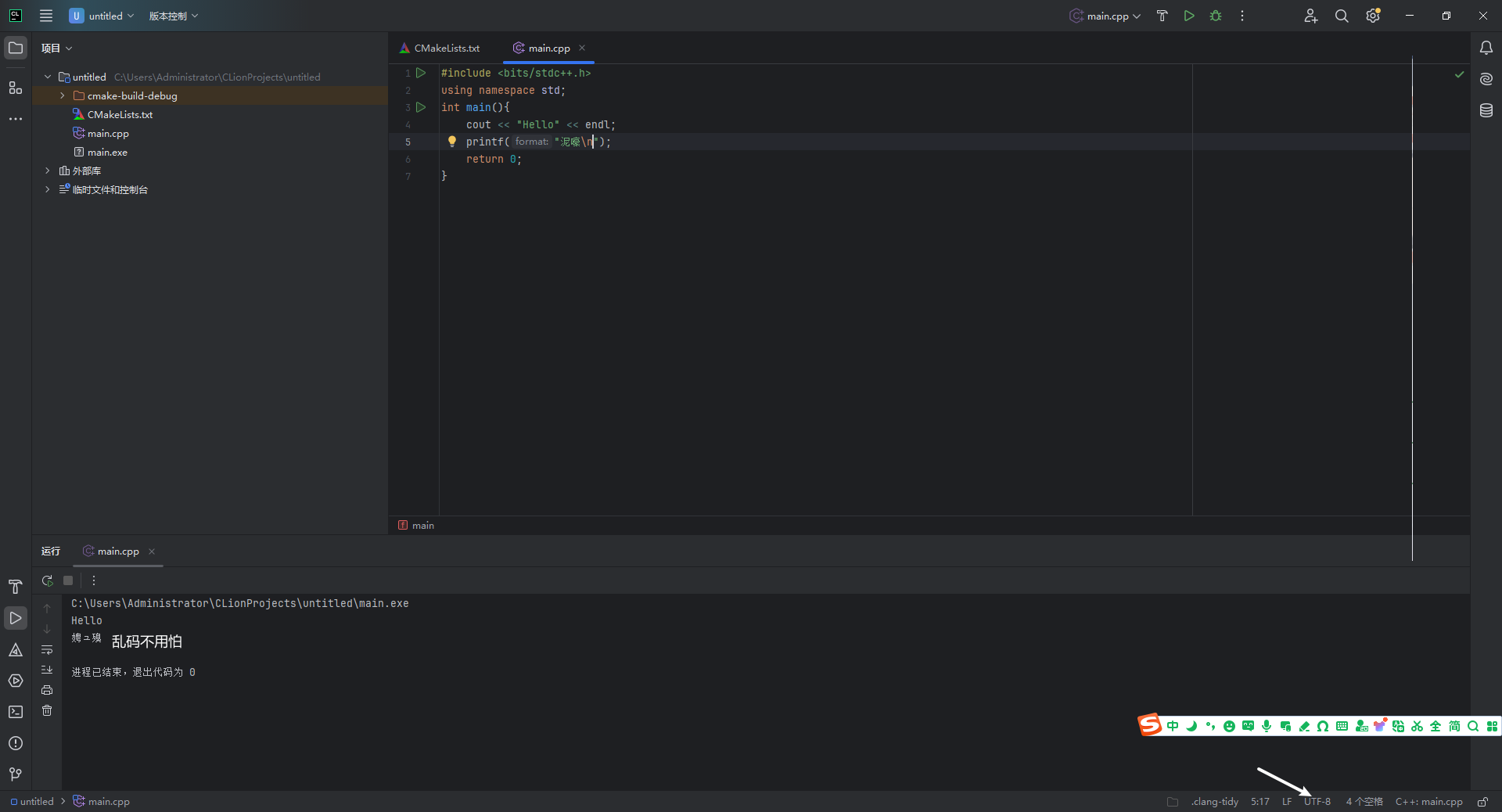Run the main.cpp program via green play icon
The height and width of the screenshot is (812, 1502).
(x=1188, y=16)
